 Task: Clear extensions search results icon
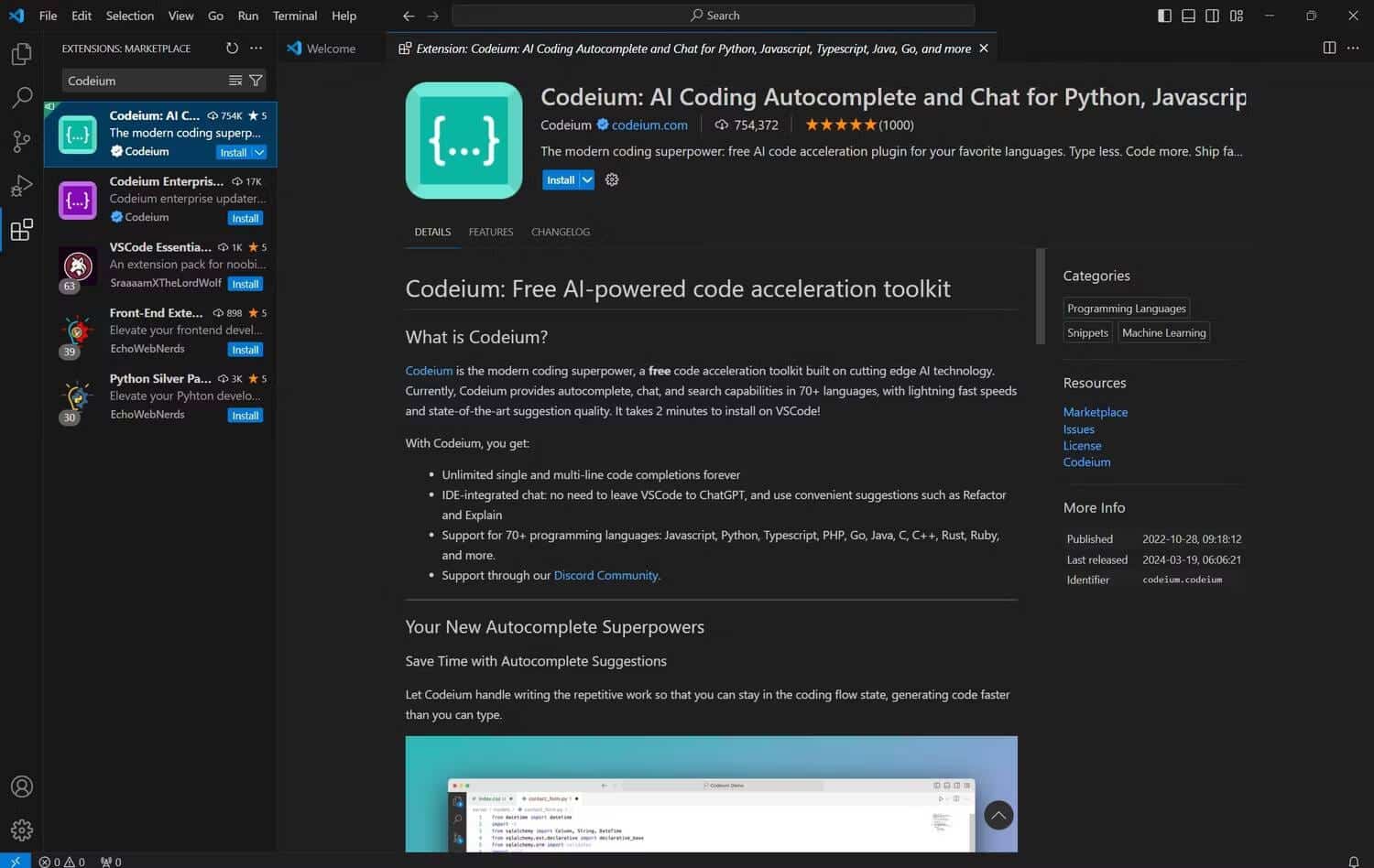point(235,81)
